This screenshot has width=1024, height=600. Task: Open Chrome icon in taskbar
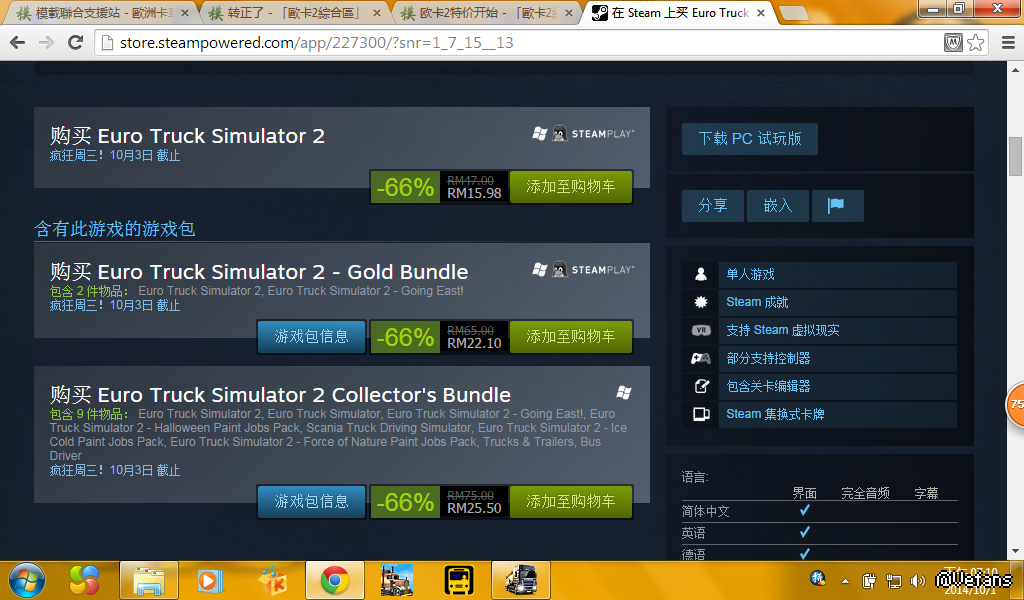[x=334, y=580]
